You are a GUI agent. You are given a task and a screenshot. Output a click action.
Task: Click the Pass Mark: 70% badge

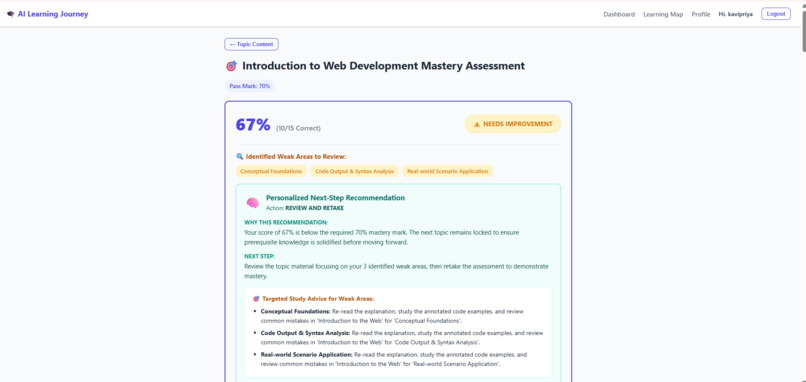pyautogui.click(x=250, y=86)
